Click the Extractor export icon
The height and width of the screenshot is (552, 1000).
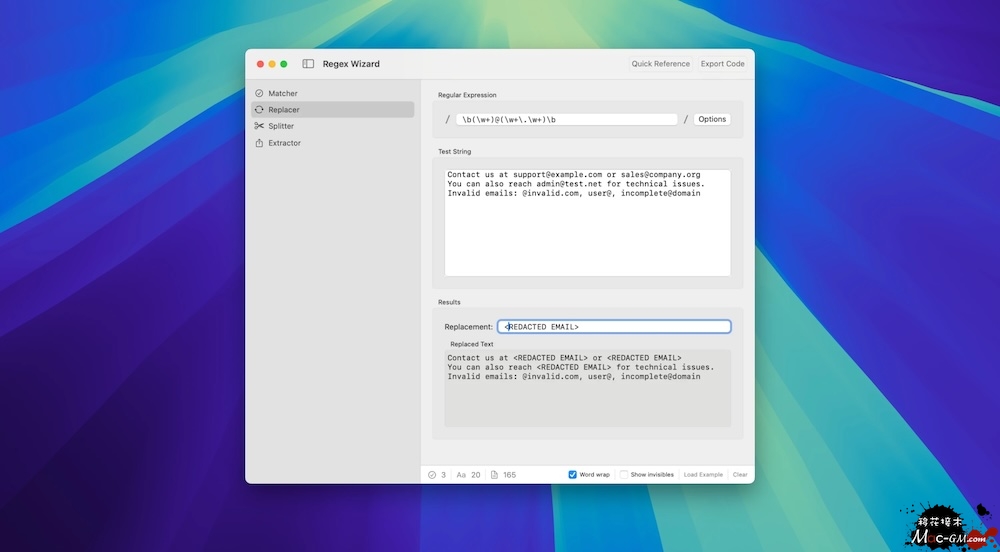[259, 143]
